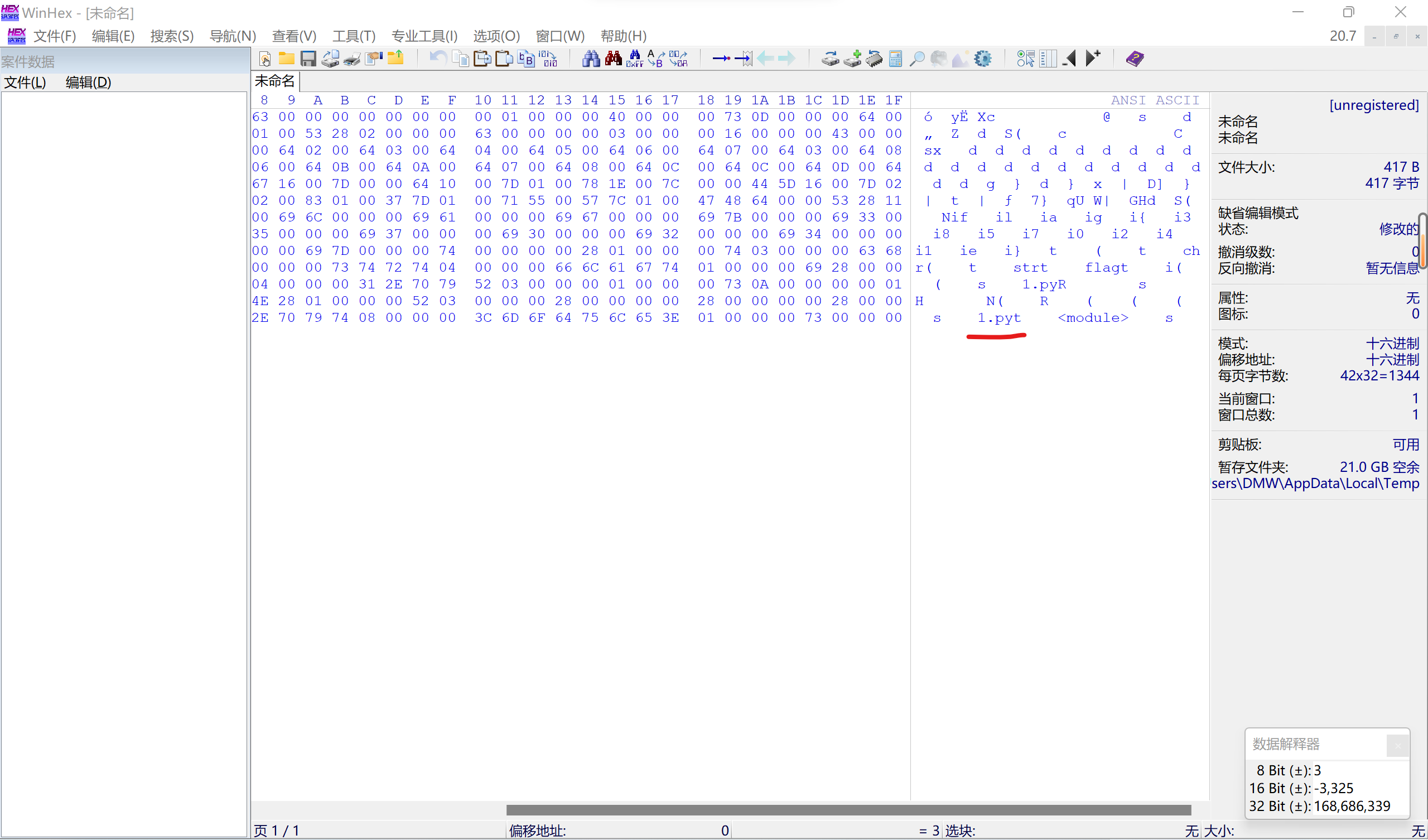Click the purple Help book icon
The height and width of the screenshot is (840, 1428).
coord(1135,59)
